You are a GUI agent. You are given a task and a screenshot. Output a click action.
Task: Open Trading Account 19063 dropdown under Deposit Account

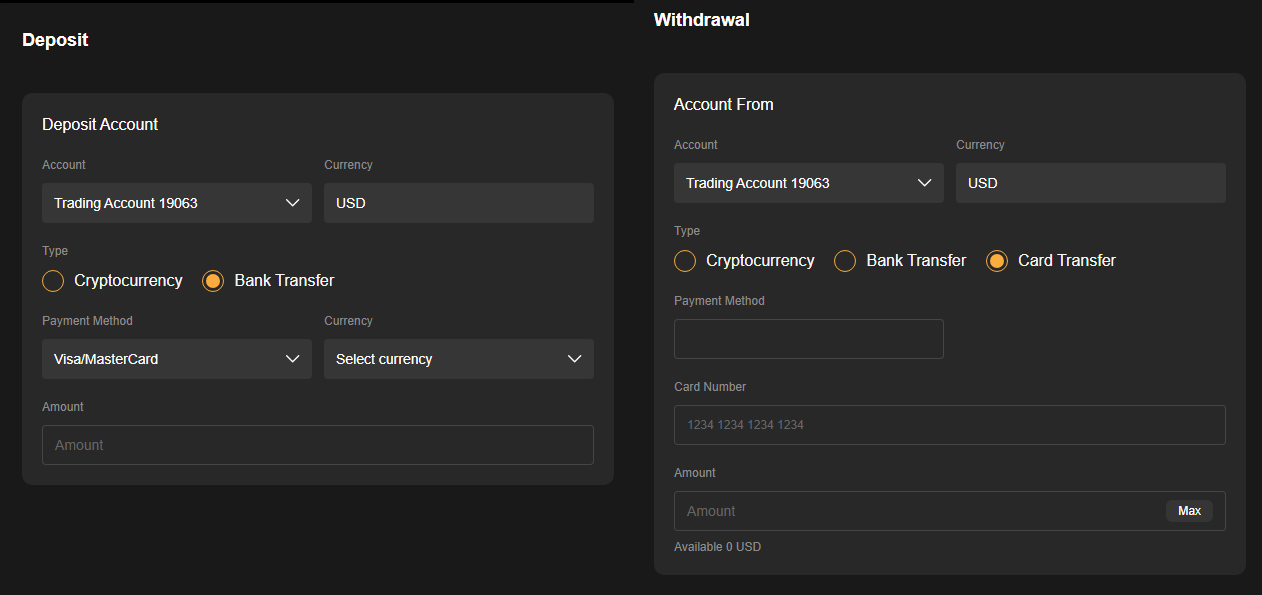pyautogui.click(x=177, y=203)
